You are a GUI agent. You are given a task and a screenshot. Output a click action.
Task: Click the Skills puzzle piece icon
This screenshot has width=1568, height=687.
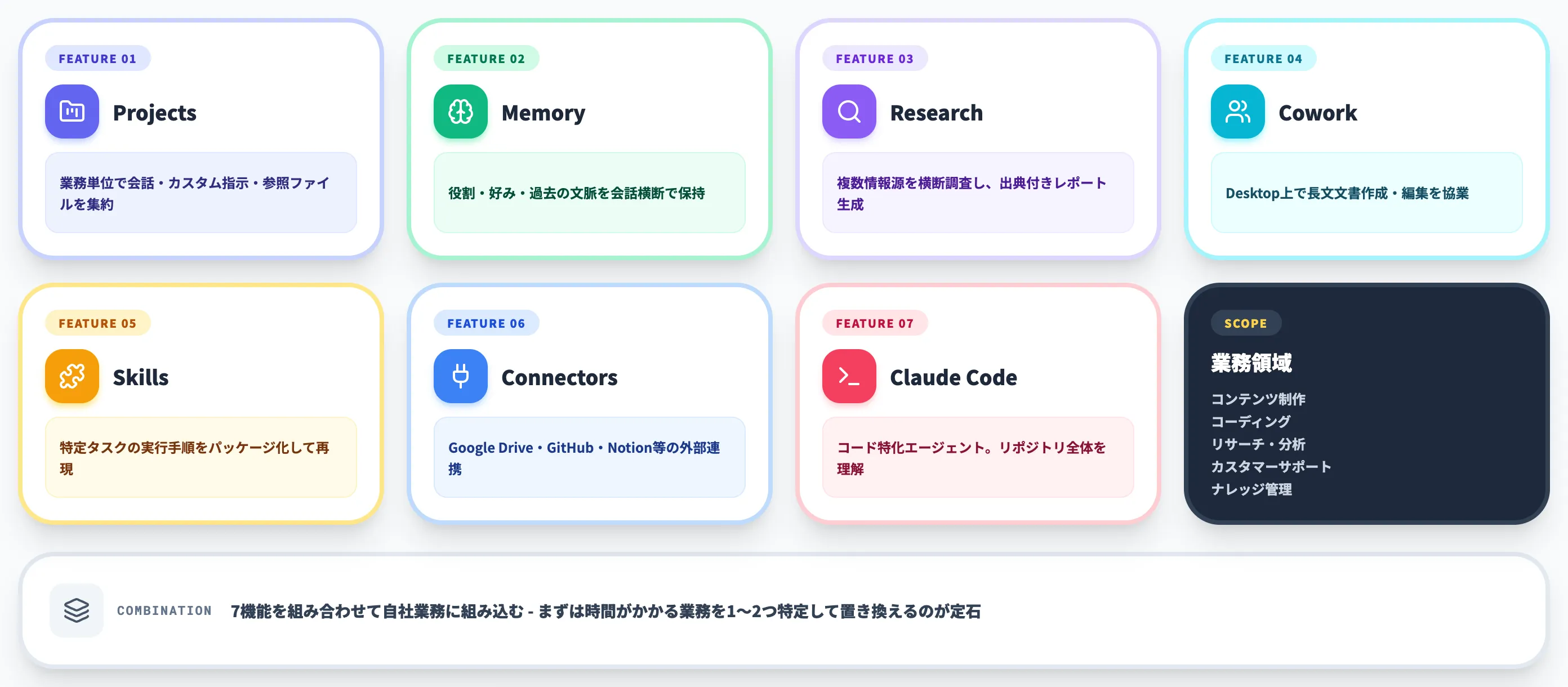tap(72, 376)
